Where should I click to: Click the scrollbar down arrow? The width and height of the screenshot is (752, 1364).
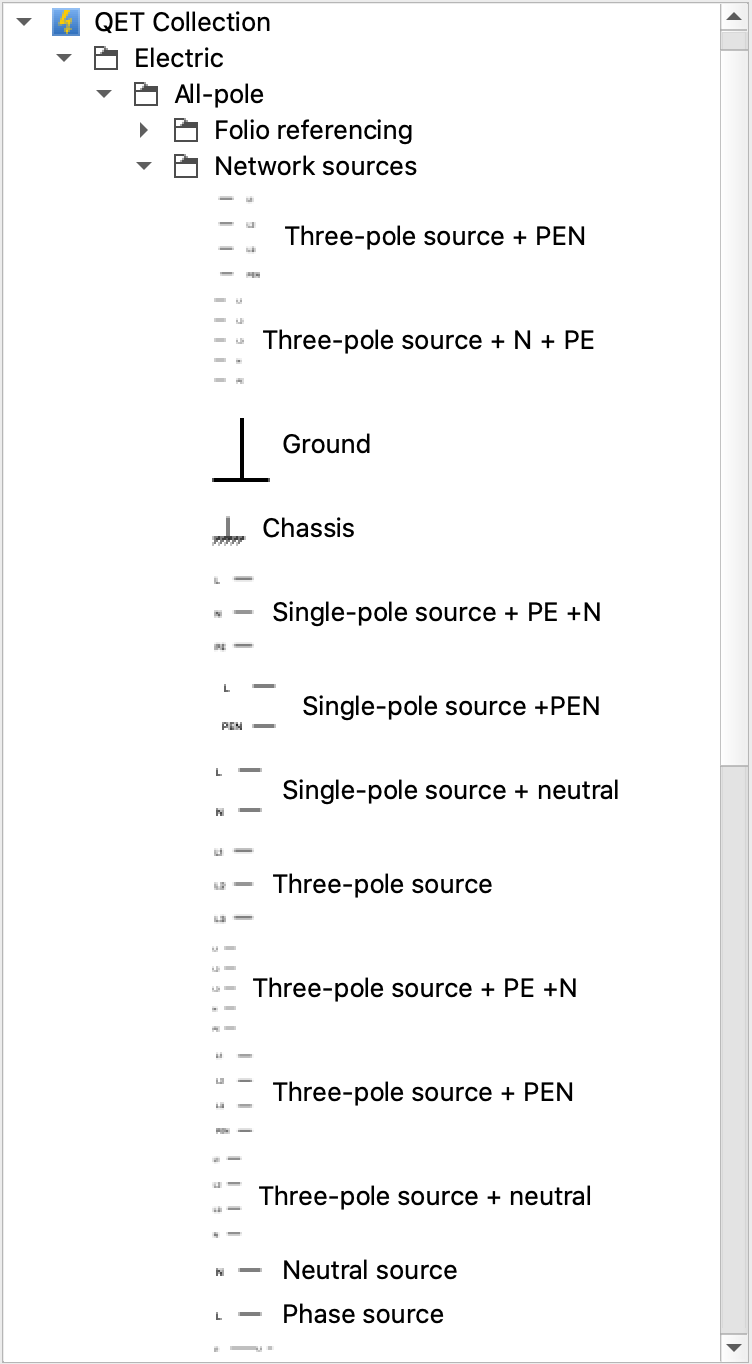pyautogui.click(x=734, y=1348)
